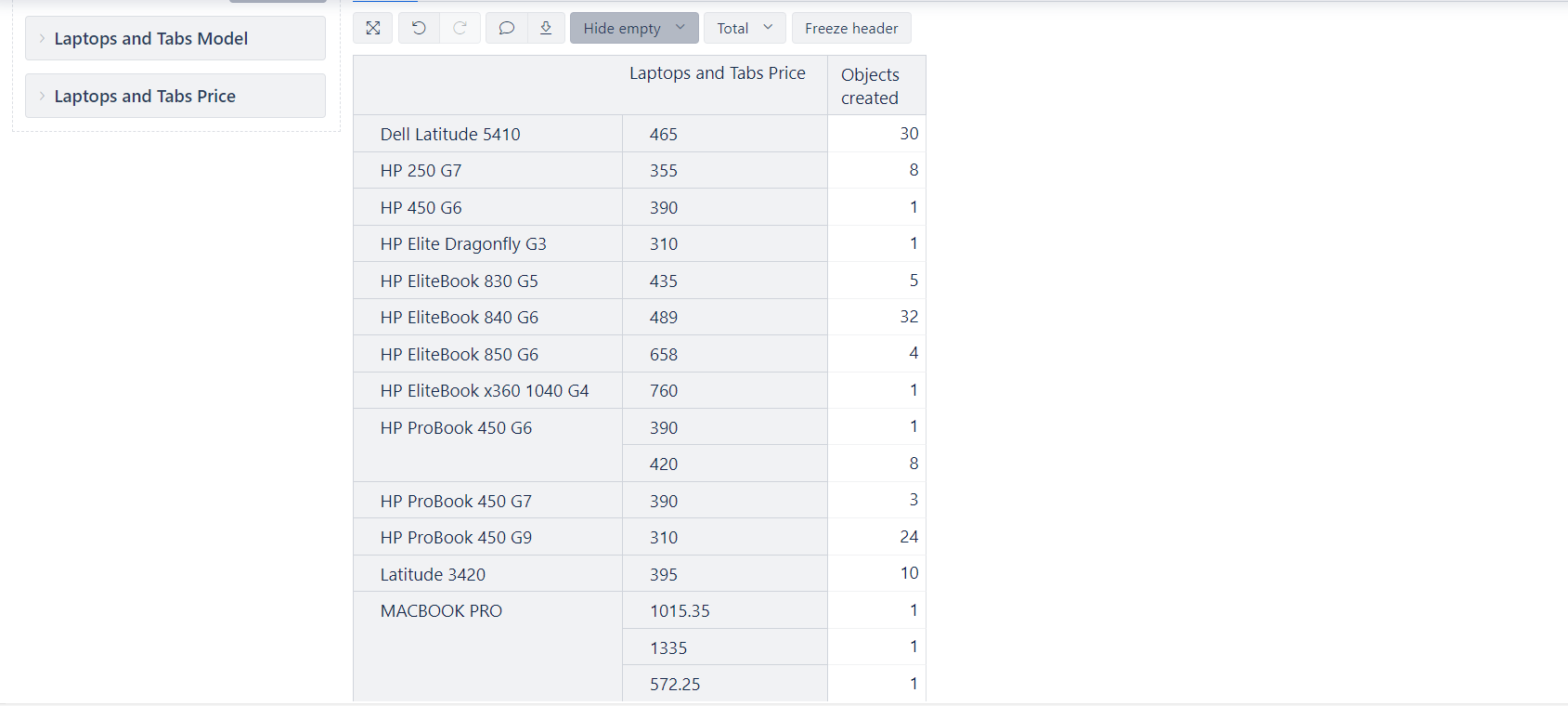Click Laptops and Tabs Price column header
The image size is (1568, 706).
click(717, 73)
